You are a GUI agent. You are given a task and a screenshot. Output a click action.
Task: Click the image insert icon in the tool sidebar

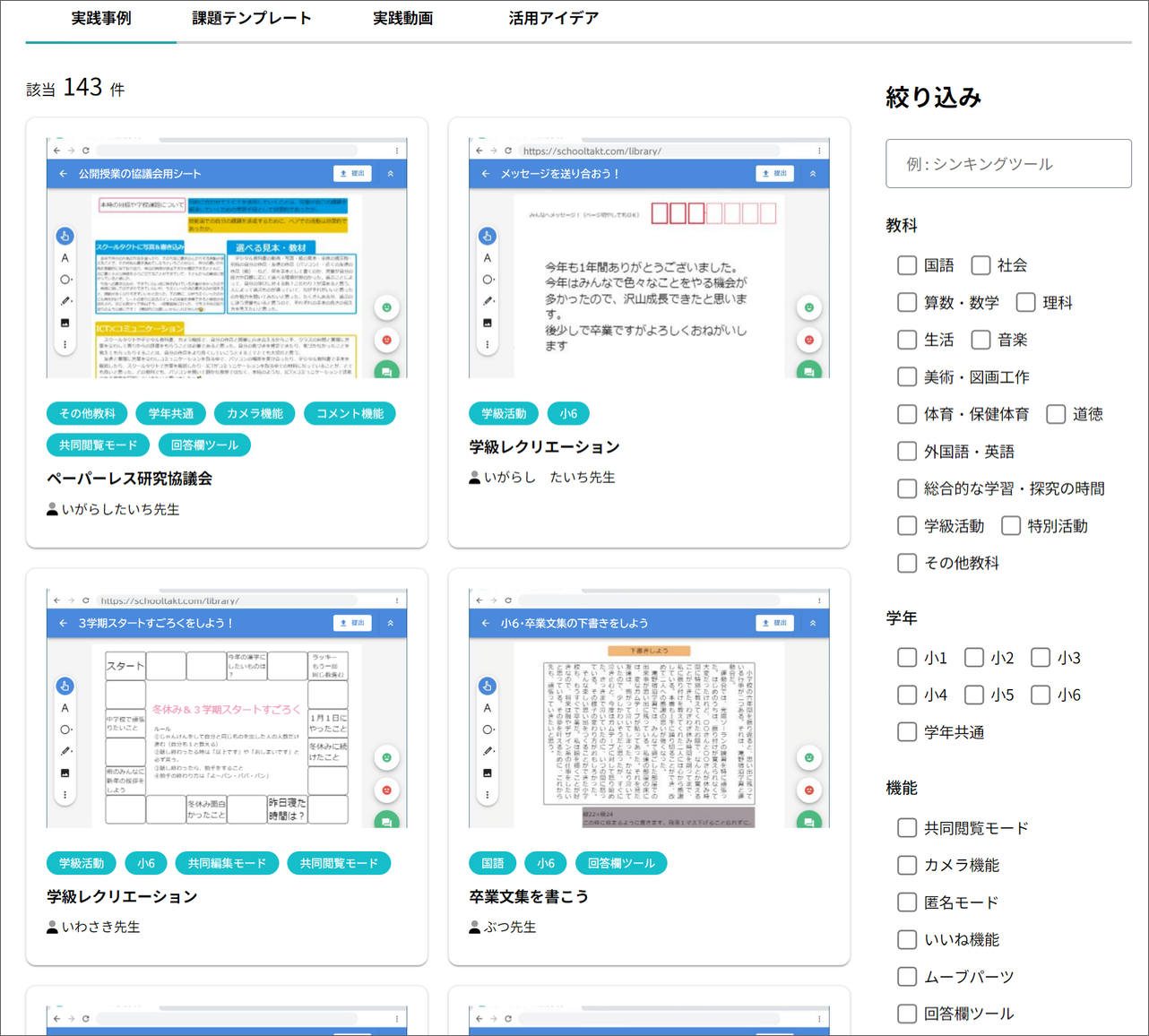(64, 322)
